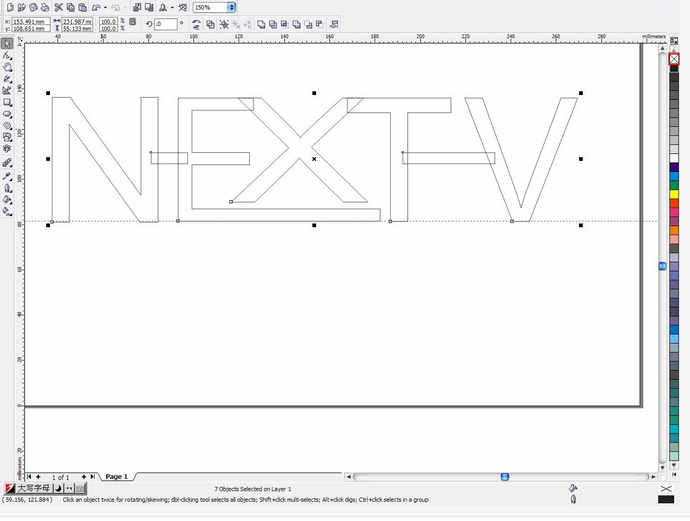The height and width of the screenshot is (521, 690).
Task: Select the Fill bucket tool
Action: 7,200
